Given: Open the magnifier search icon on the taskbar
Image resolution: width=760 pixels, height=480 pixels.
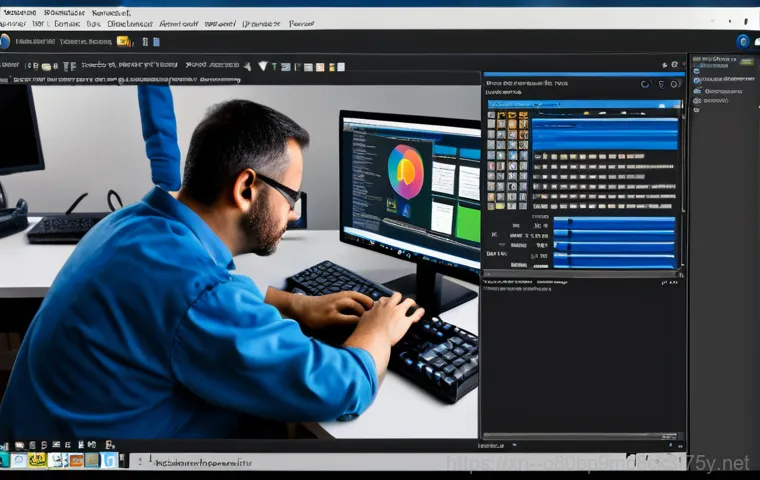Looking at the screenshot, I should click(x=18, y=460).
